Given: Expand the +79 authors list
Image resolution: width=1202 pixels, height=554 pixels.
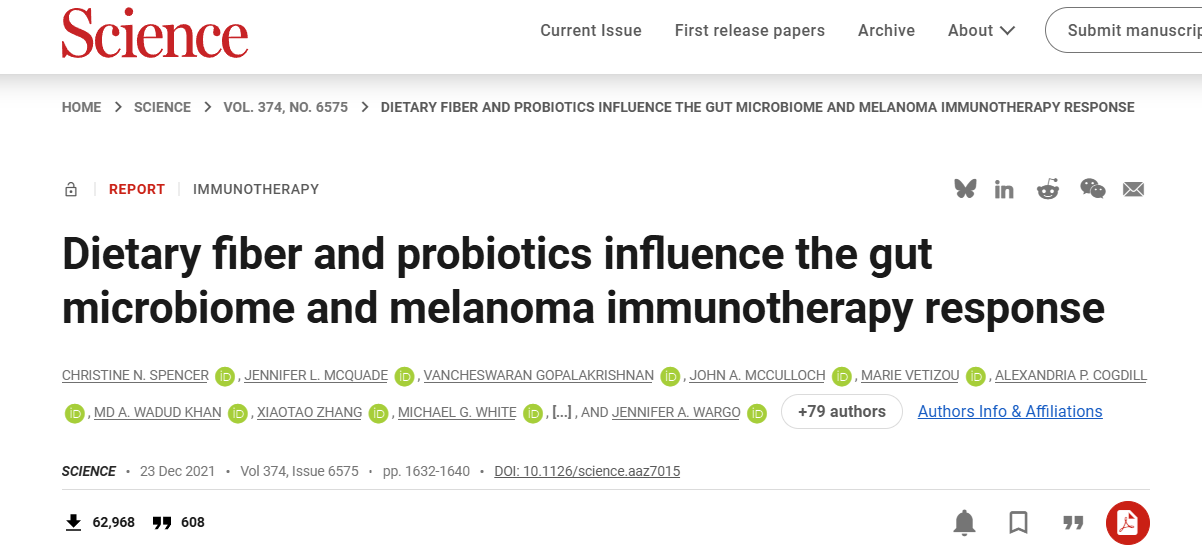Looking at the screenshot, I should click(841, 412).
